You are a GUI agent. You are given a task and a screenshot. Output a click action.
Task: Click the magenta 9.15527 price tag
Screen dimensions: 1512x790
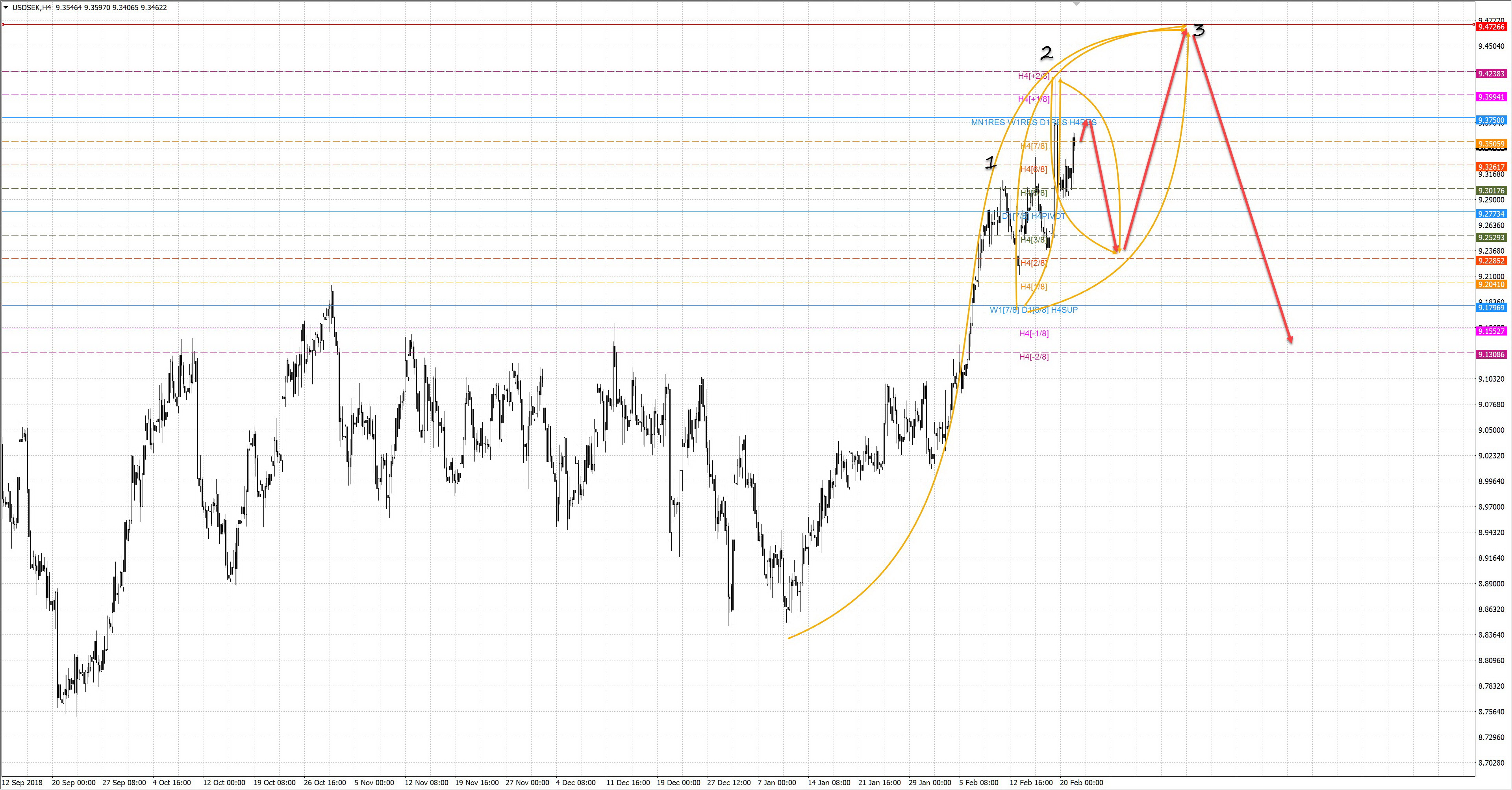(1491, 331)
